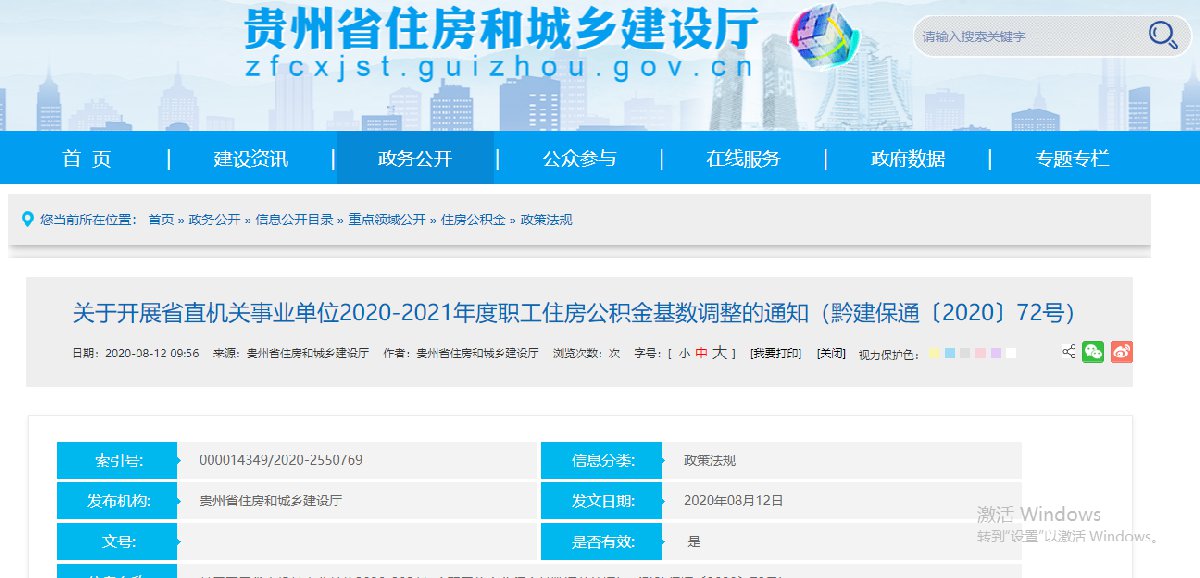Set font size to small (小)
This screenshot has width=1200, height=578.
(684, 353)
